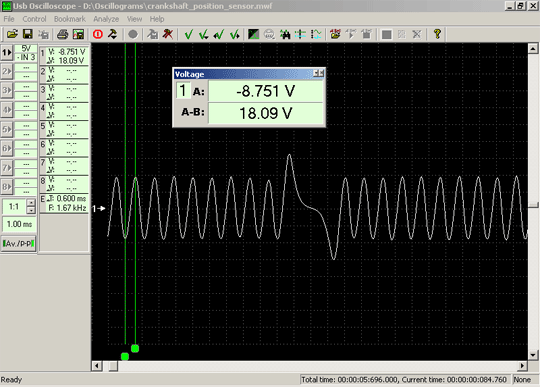540x387 pixels.
Task: Click the 1.00 ms time base field
Action: click(x=19, y=224)
